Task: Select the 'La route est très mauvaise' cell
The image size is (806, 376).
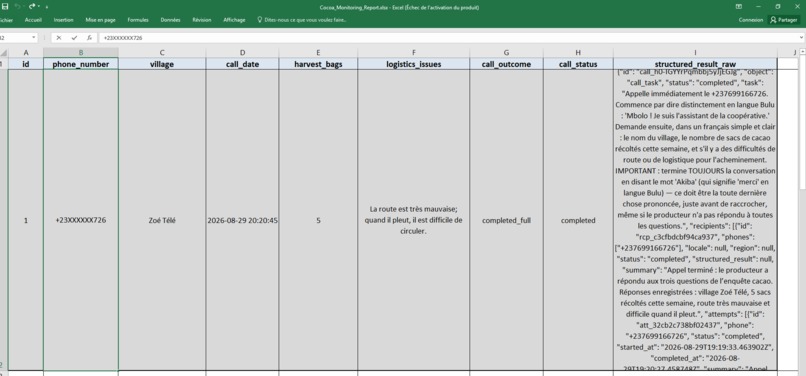Action: [x=414, y=220]
